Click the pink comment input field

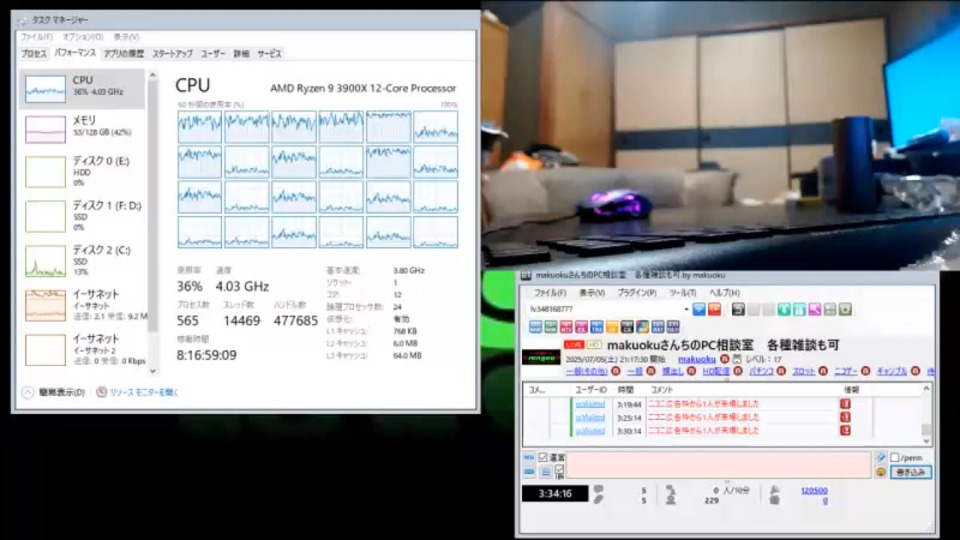click(x=719, y=465)
